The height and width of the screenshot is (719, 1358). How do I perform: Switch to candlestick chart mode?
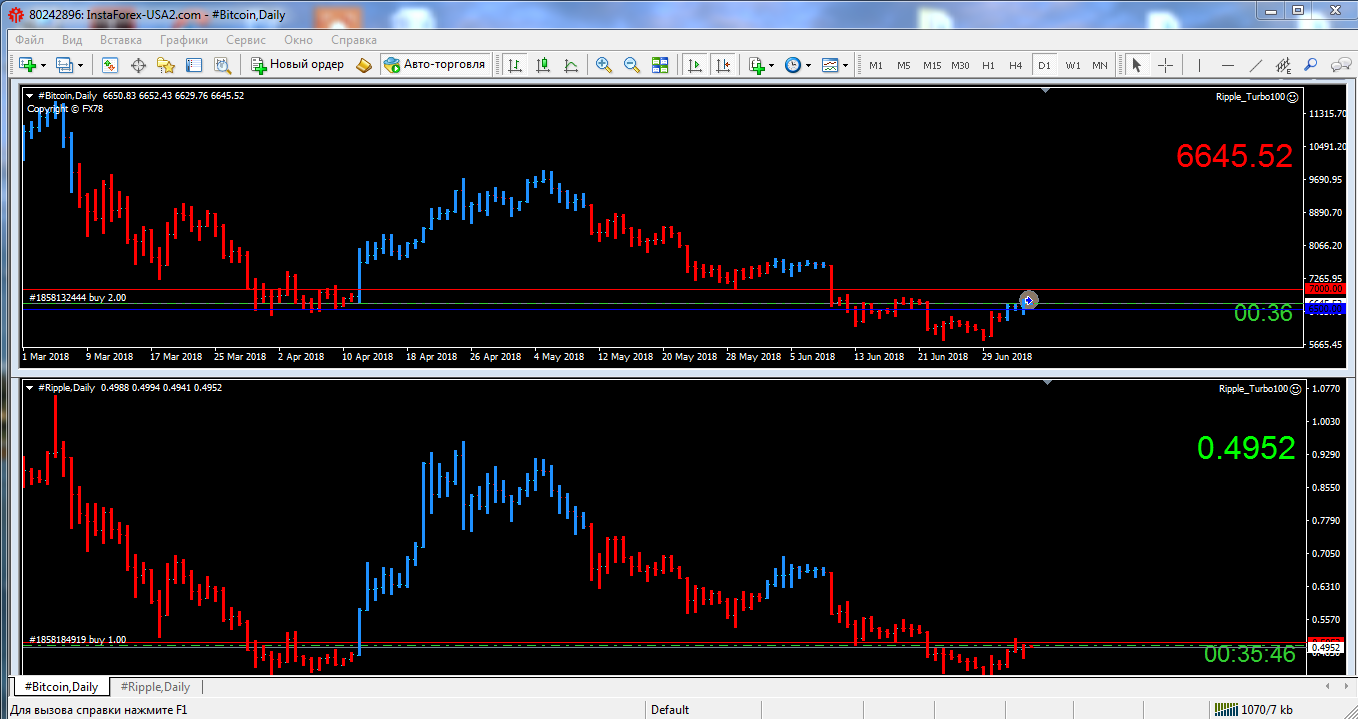tap(543, 65)
